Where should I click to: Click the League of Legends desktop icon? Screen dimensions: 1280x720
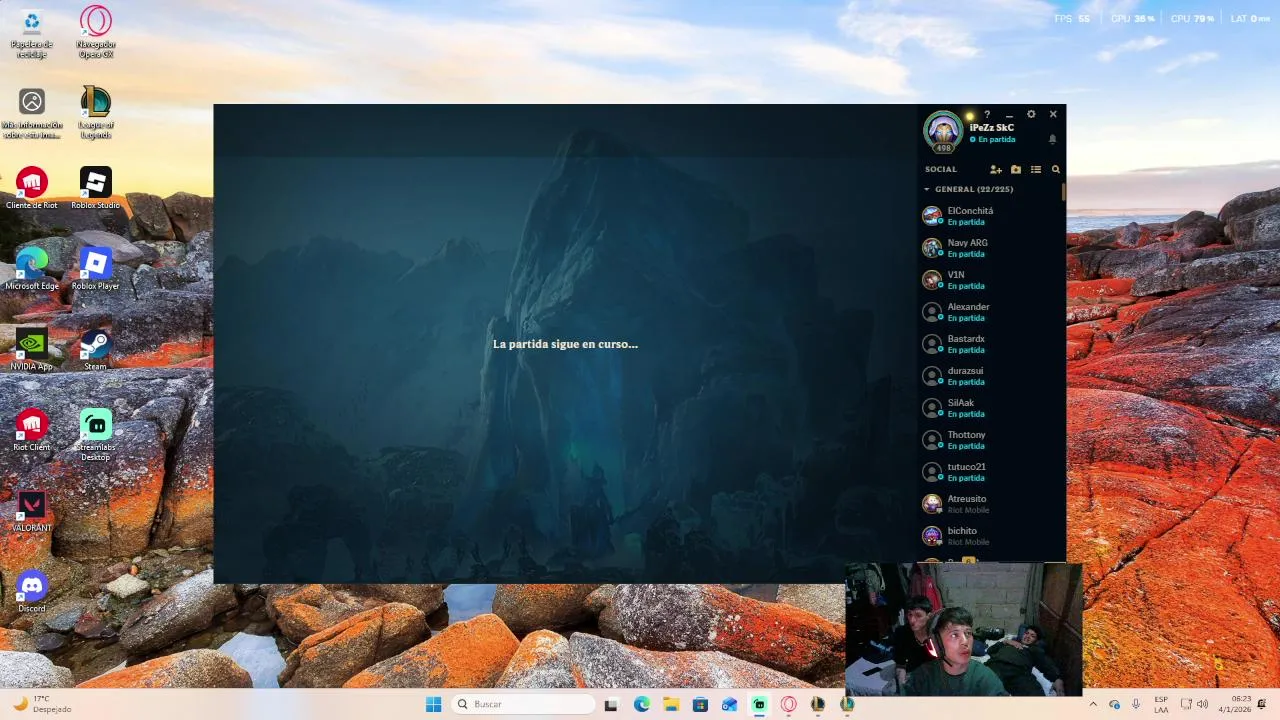click(x=95, y=113)
